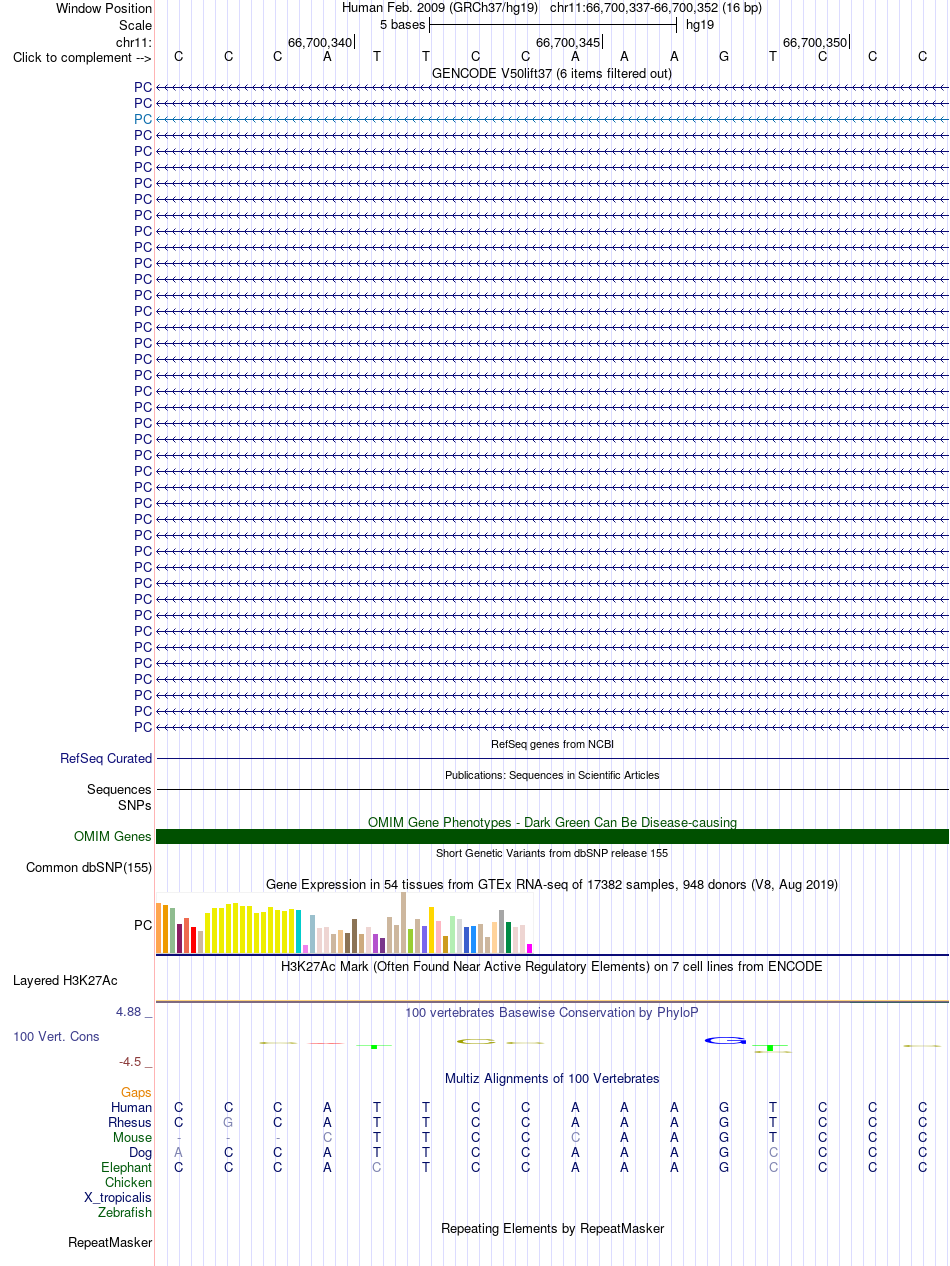
Task: Select the Chicken alignment row label
Action: pos(128,1183)
